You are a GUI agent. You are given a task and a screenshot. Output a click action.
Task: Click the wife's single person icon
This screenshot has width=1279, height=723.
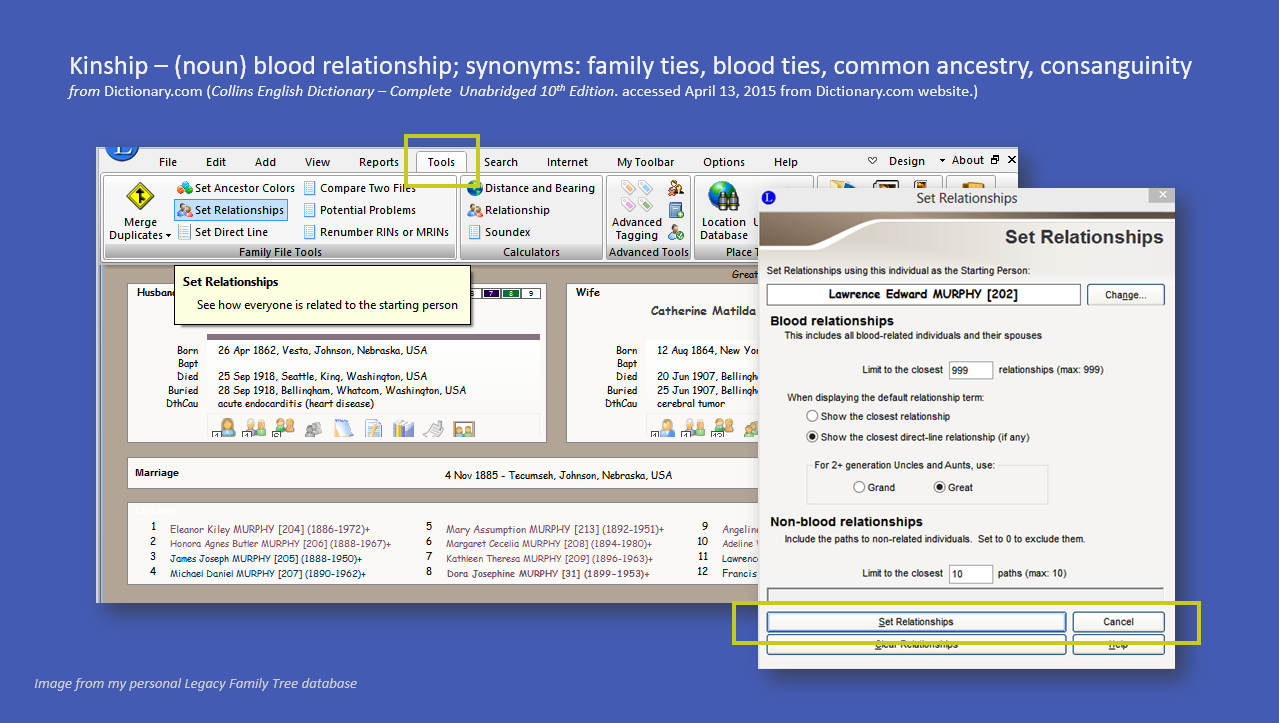click(x=666, y=428)
